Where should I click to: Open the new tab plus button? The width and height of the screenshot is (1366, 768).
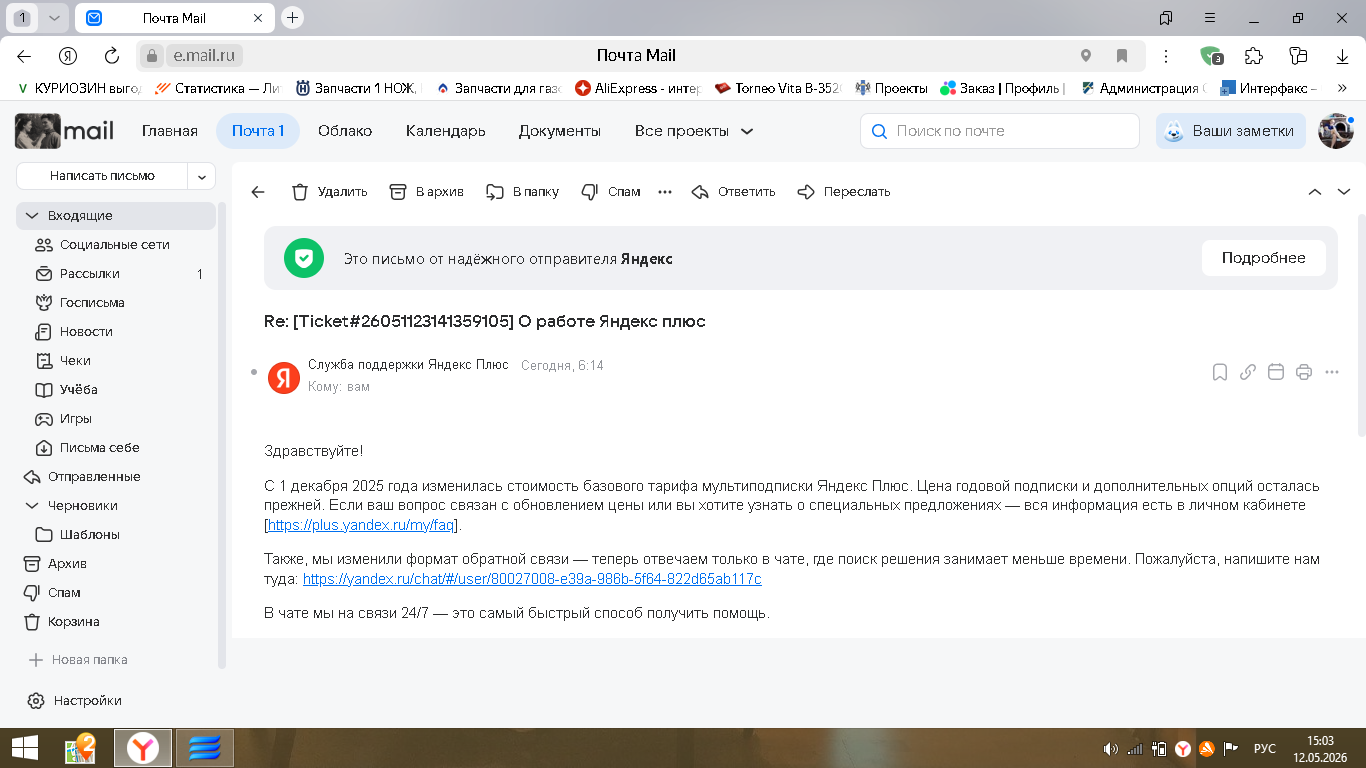coord(292,18)
